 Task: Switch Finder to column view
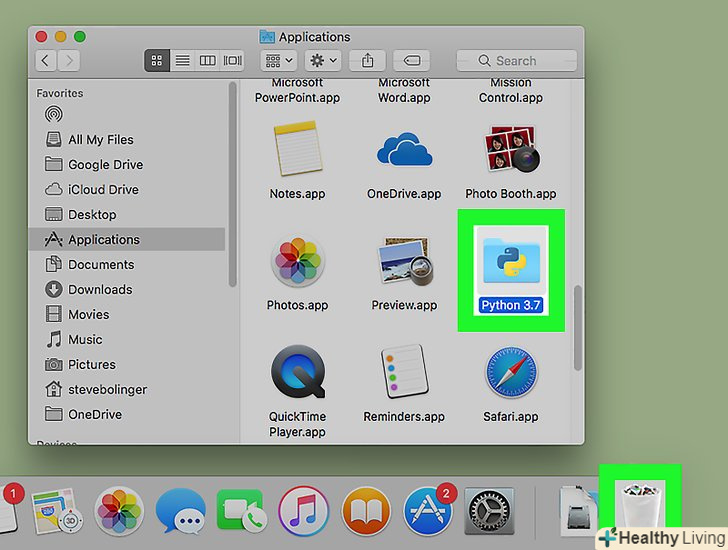click(x=208, y=61)
